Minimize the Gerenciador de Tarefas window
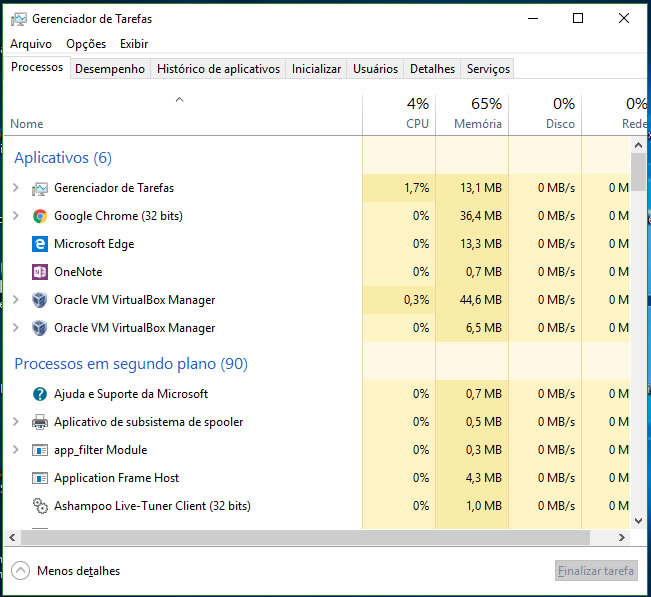Viewport: 651px width, 597px height. 533,18
